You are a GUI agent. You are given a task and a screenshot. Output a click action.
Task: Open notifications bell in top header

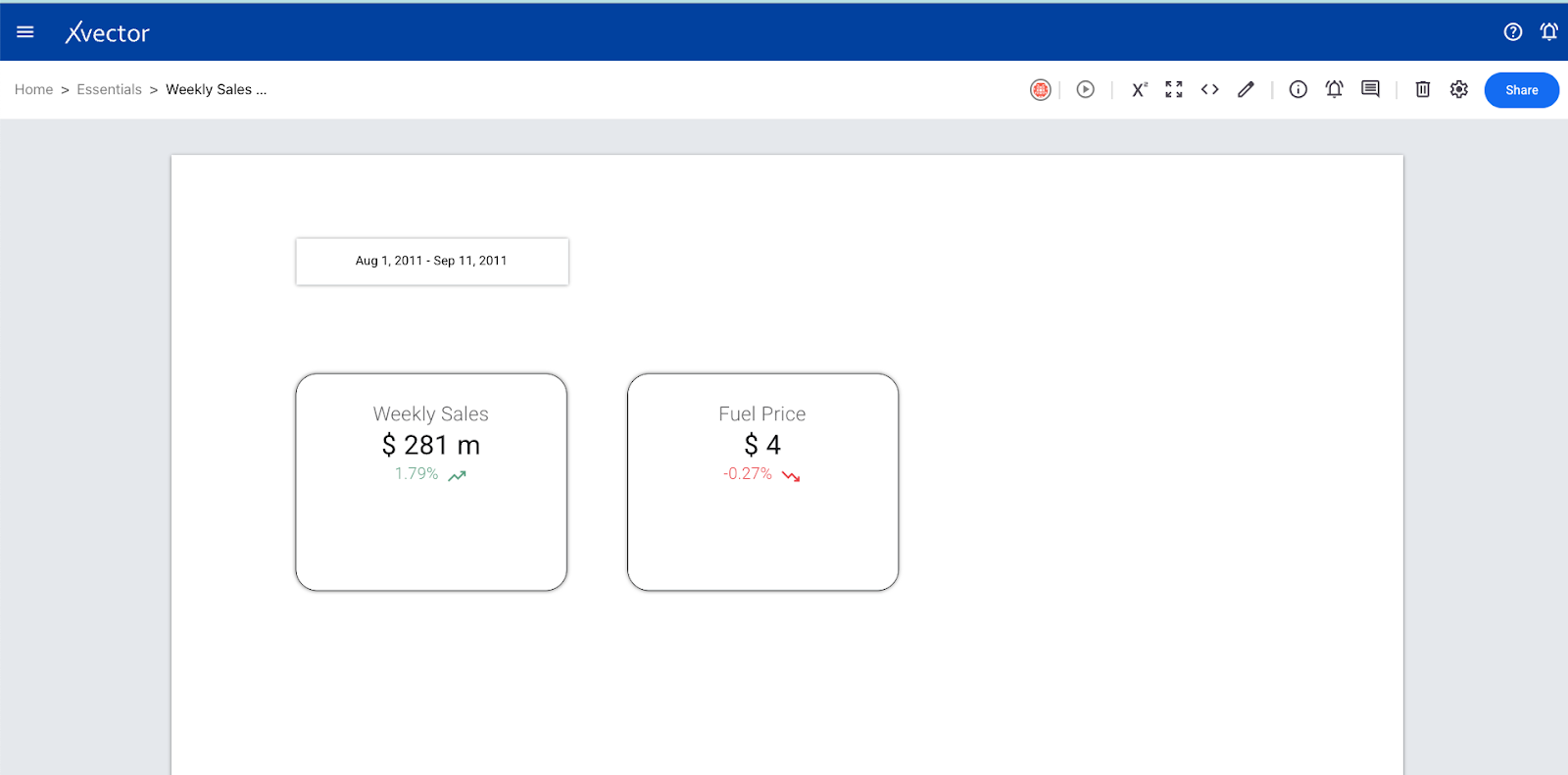pyautogui.click(x=1548, y=32)
